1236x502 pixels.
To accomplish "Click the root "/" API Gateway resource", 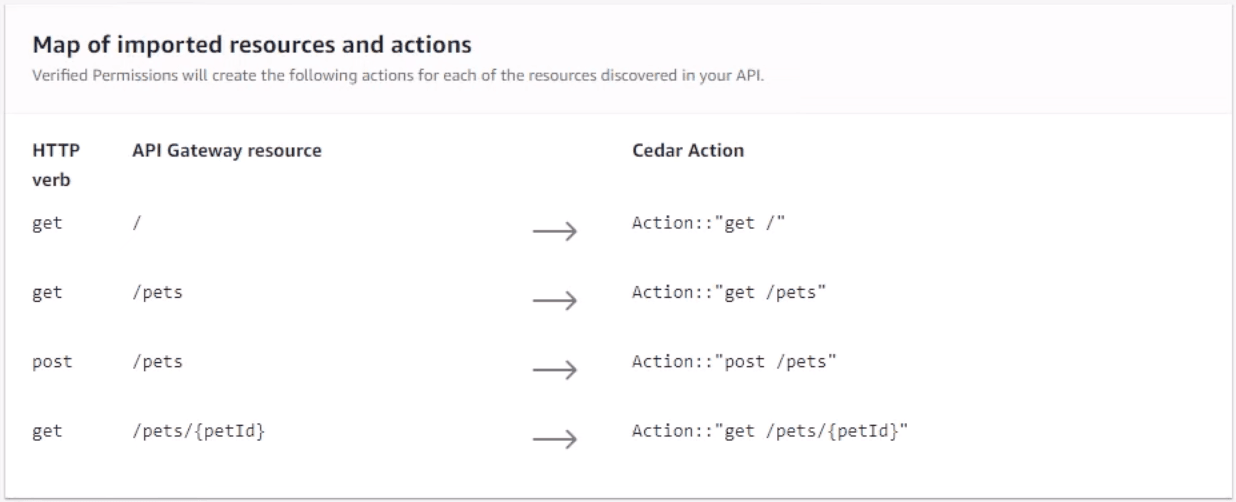I will click(136, 223).
